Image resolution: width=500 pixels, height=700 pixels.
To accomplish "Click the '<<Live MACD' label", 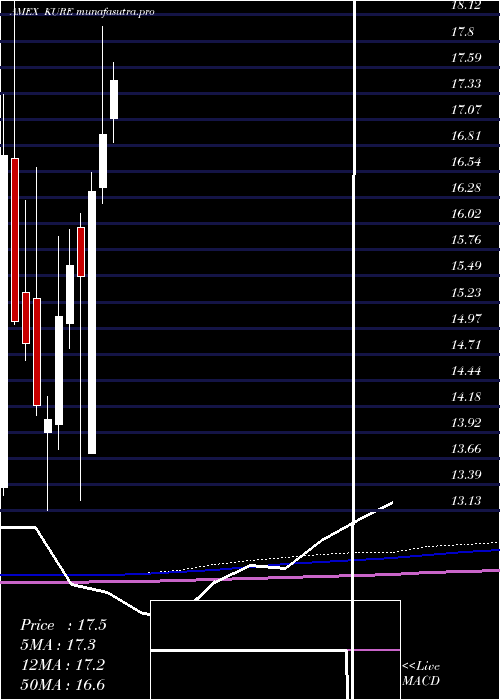I will pyautogui.click(x=421, y=673).
